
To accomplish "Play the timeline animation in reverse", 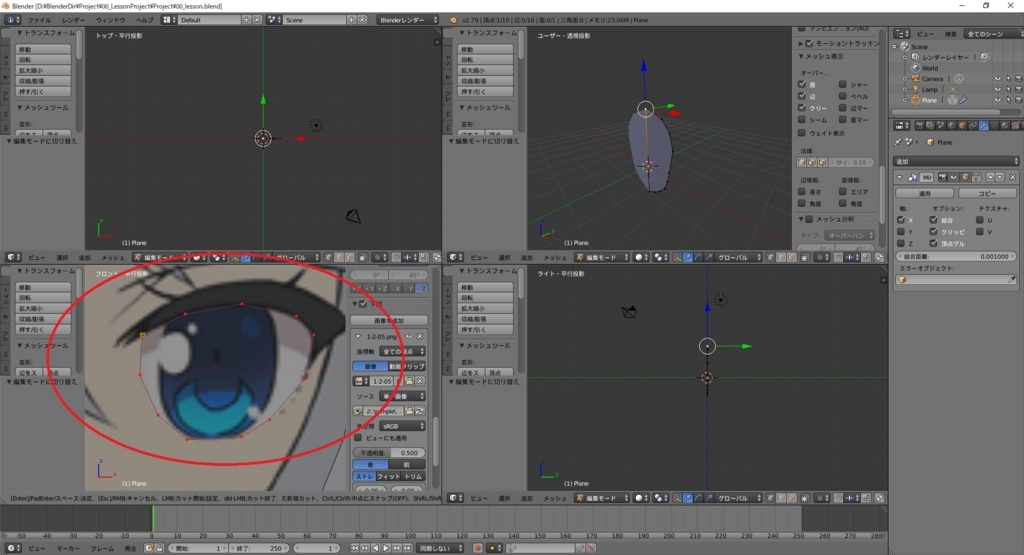I will (376, 548).
